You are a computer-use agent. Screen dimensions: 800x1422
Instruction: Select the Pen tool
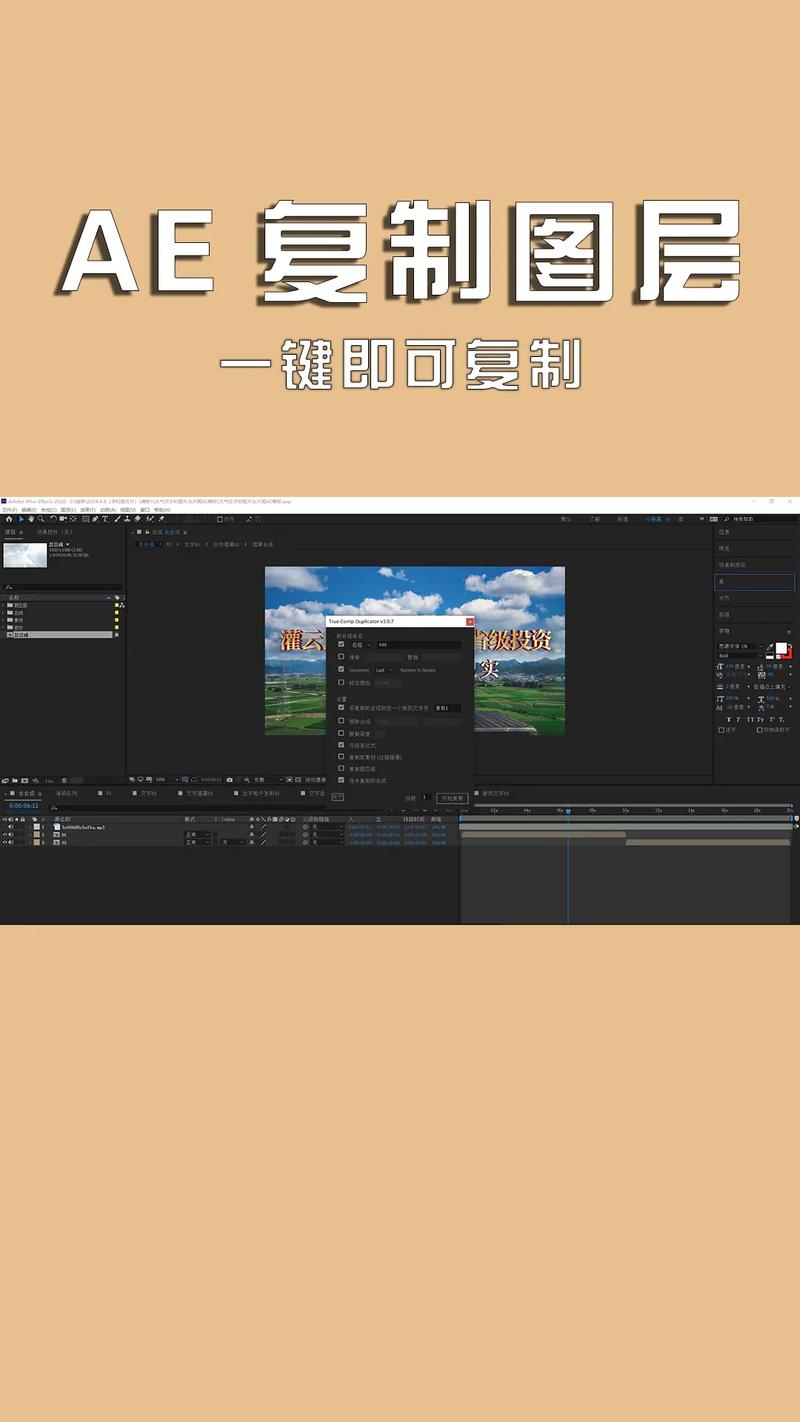[94, 519]
